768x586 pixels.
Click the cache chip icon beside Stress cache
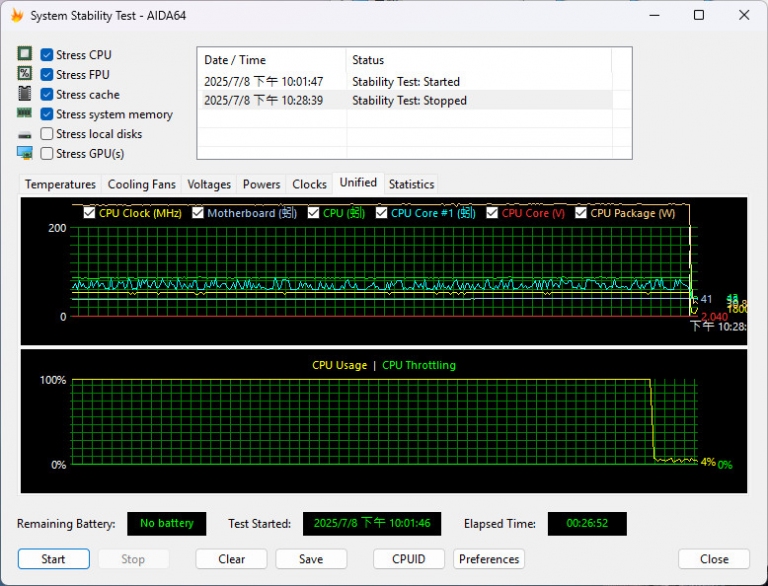[x=24, y=94]
